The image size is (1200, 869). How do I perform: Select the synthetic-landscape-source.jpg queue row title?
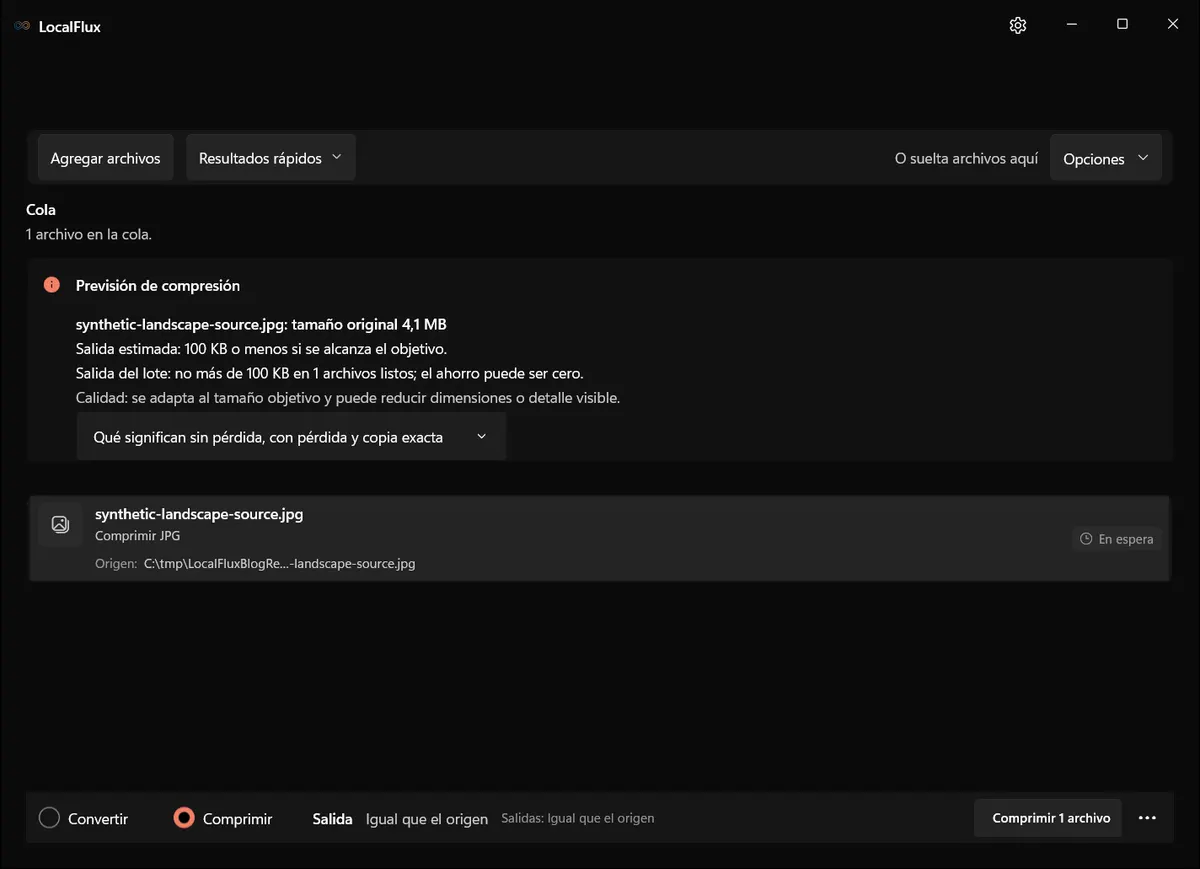click(x=199, y=514)
